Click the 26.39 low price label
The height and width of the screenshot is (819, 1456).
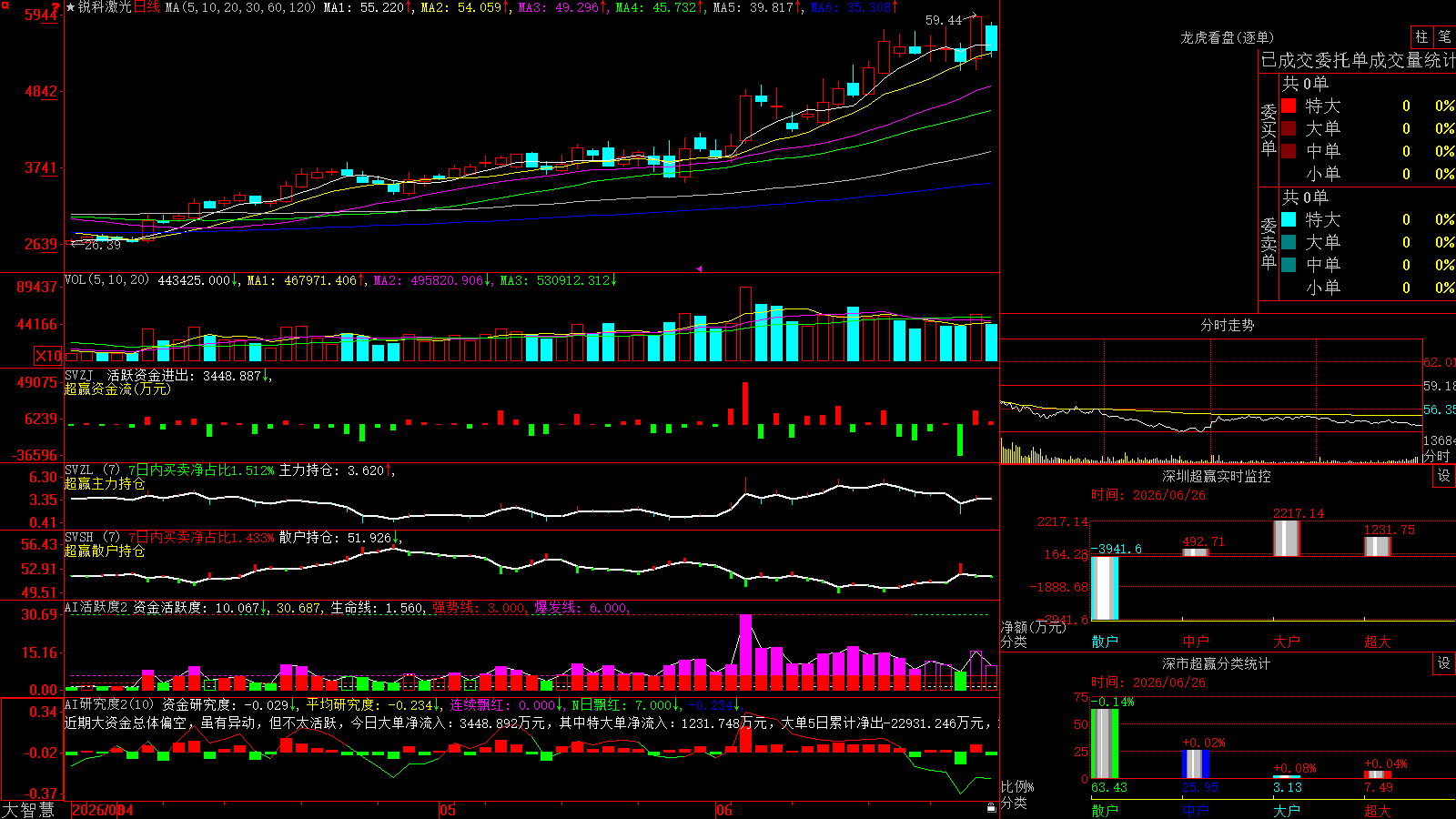pos(102,245)
